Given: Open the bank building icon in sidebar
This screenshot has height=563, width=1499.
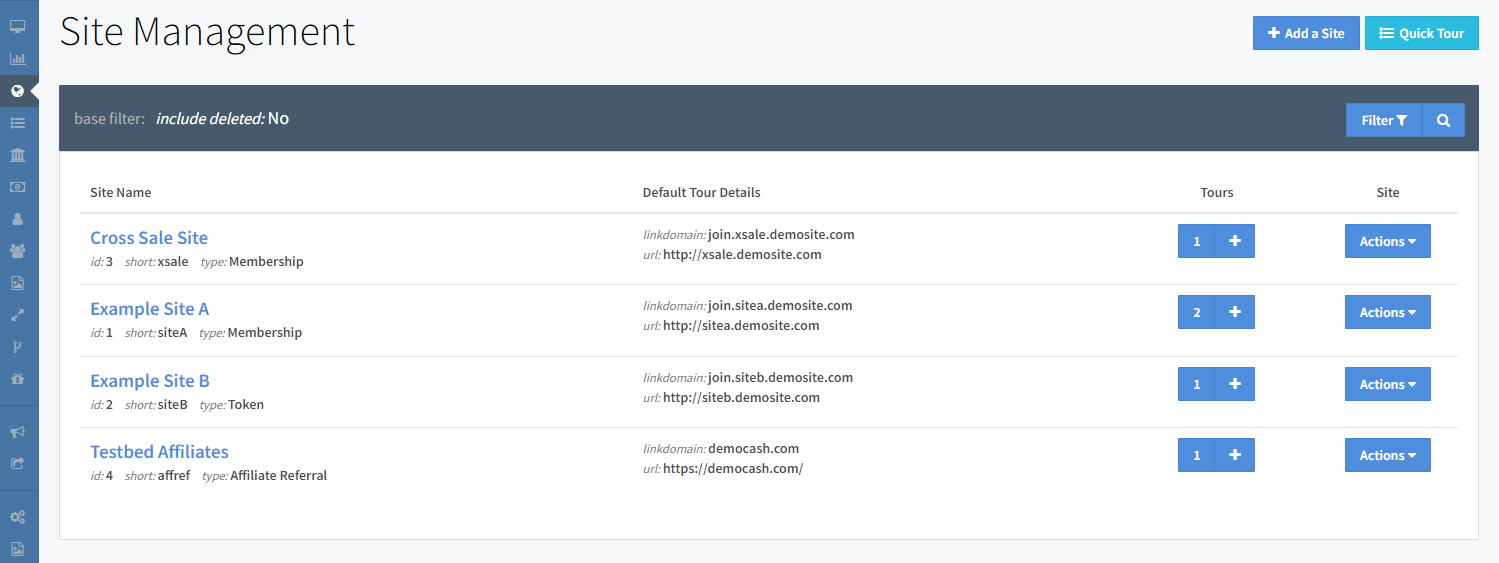Looking at the screenshot, I should (17, 155).
